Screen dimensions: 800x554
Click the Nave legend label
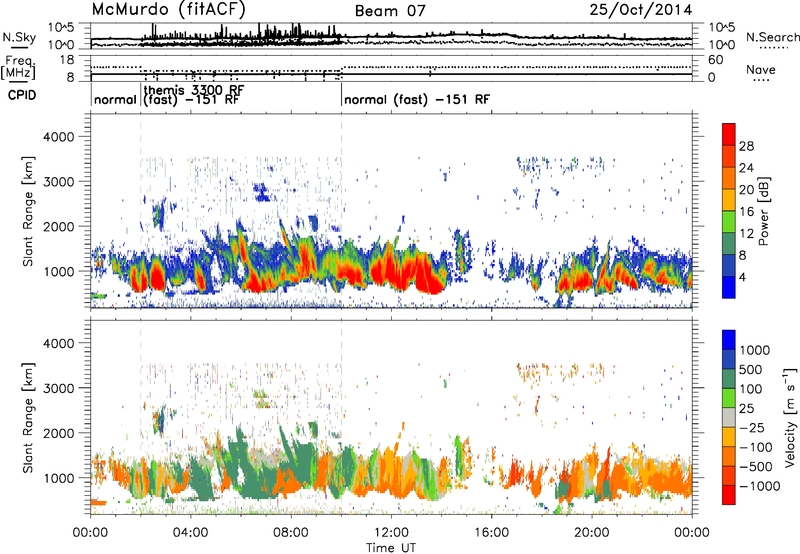[x=761, y=70]
